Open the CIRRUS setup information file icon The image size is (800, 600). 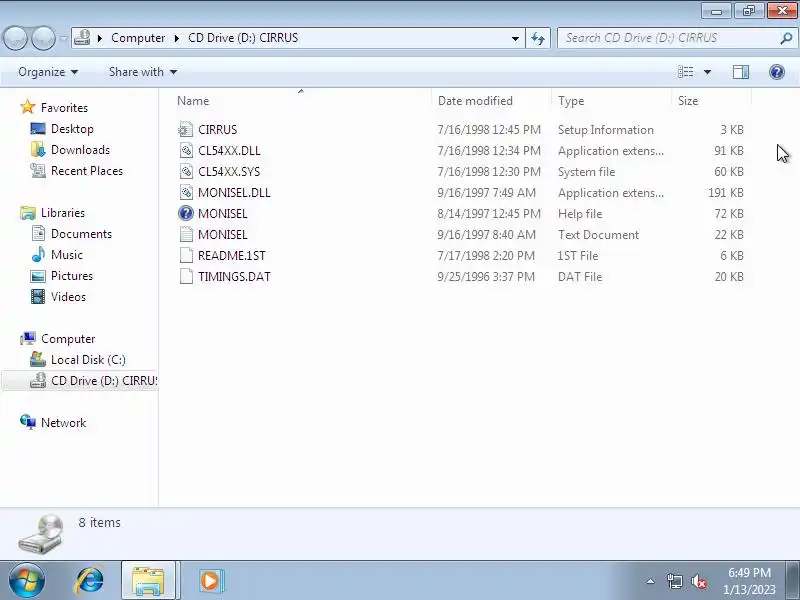[186, 130]
